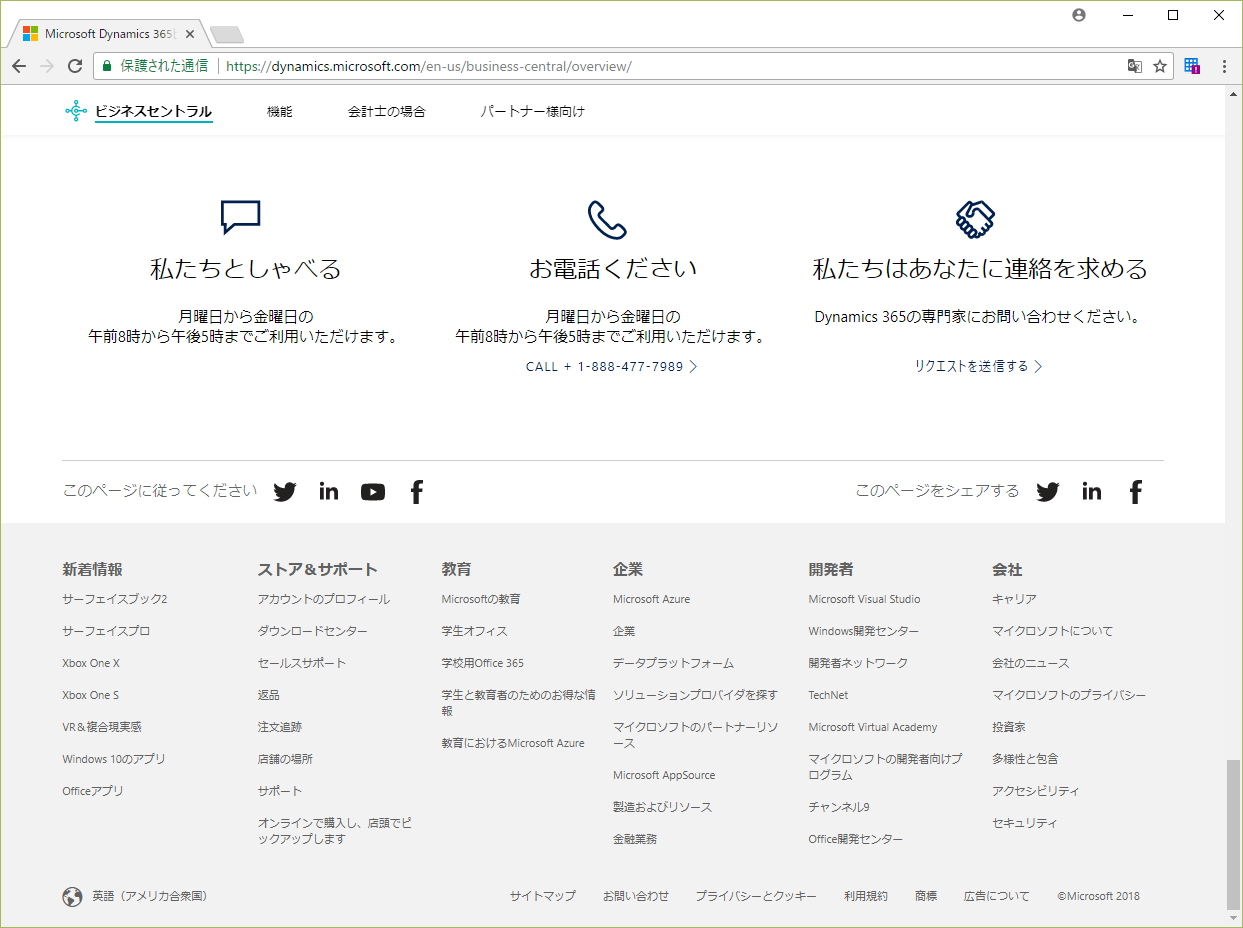Open Microsoft Azure link under 企業
This screenshot has width=1243, height=928.
(651, 599)
